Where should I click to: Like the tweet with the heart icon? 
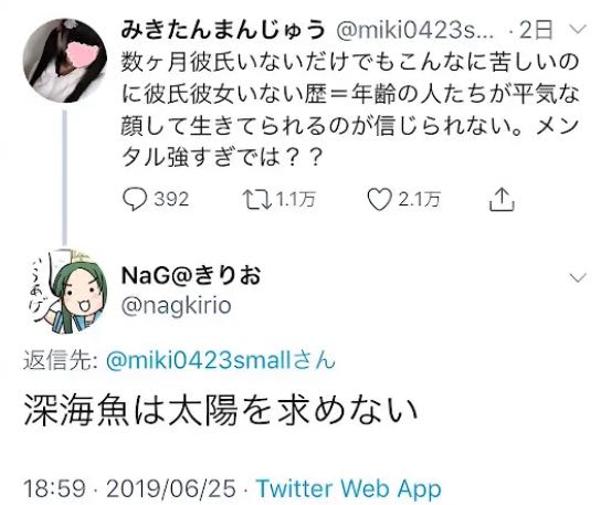[380, 200]
